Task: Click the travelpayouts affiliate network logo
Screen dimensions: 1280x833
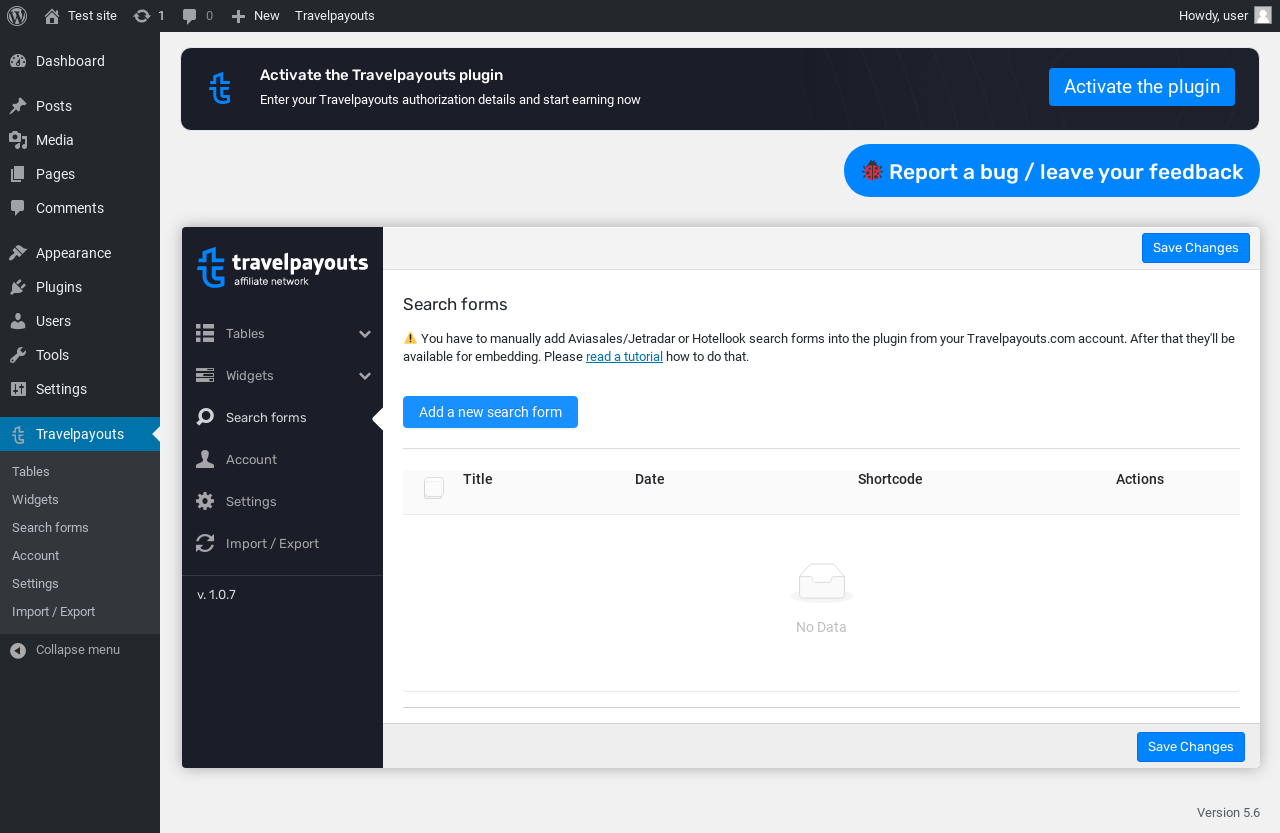Action: pos(283,267)
